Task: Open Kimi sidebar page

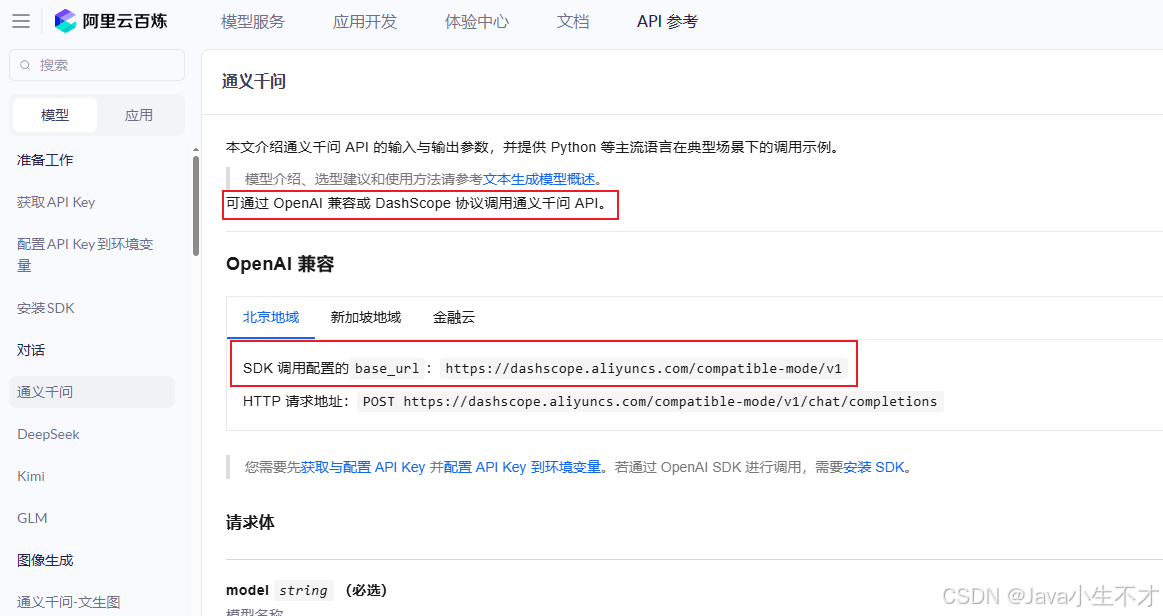Action: coord(31,476)
